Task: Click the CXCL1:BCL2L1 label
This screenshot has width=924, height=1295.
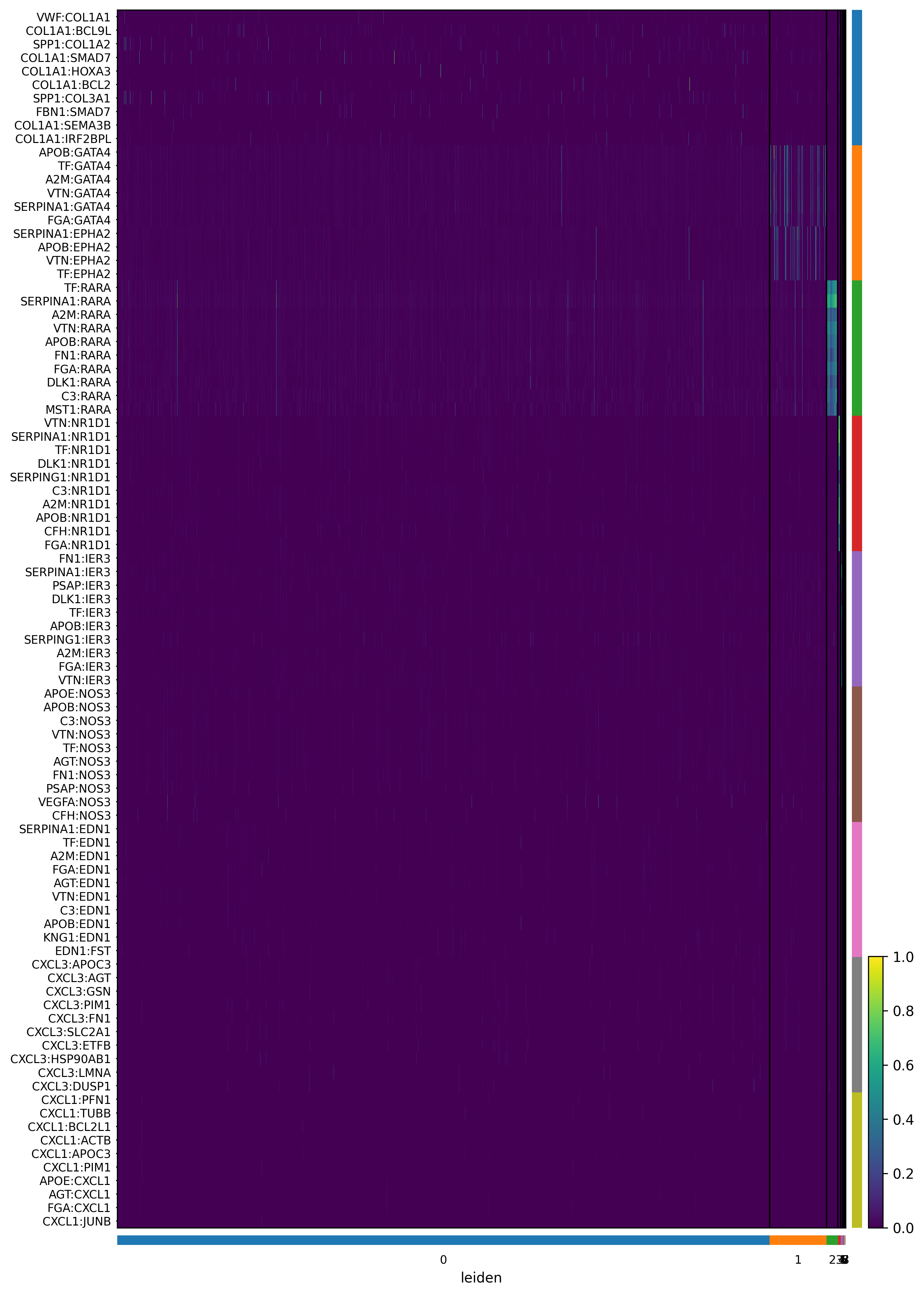Action: click(69, 1127)
